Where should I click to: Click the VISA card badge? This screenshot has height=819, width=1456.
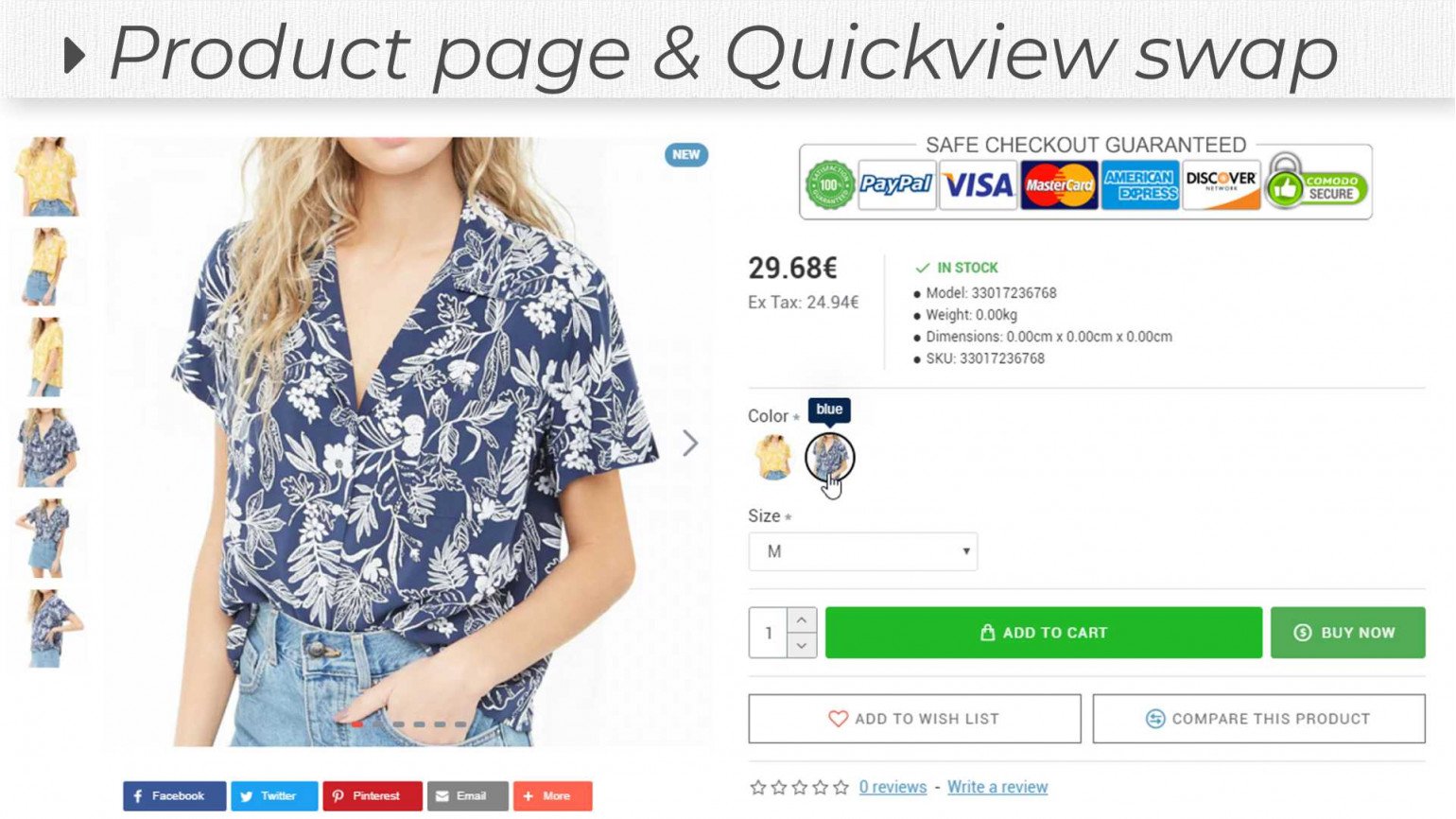pyautogui.click(x=978, y=184)
